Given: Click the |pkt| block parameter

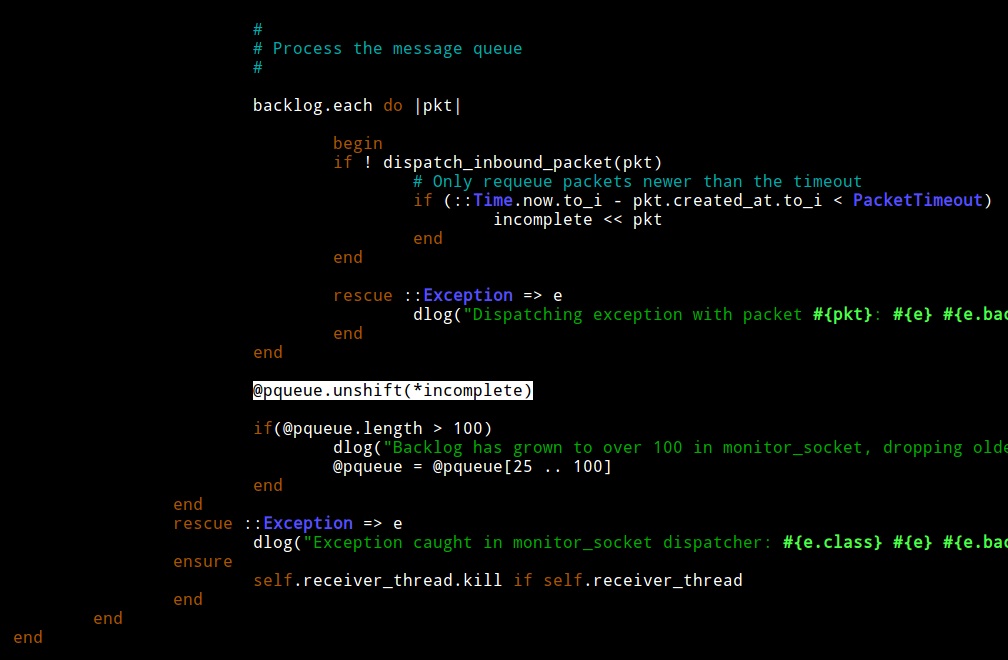Looking at the screenshot, I should click(x=437, y=105).
